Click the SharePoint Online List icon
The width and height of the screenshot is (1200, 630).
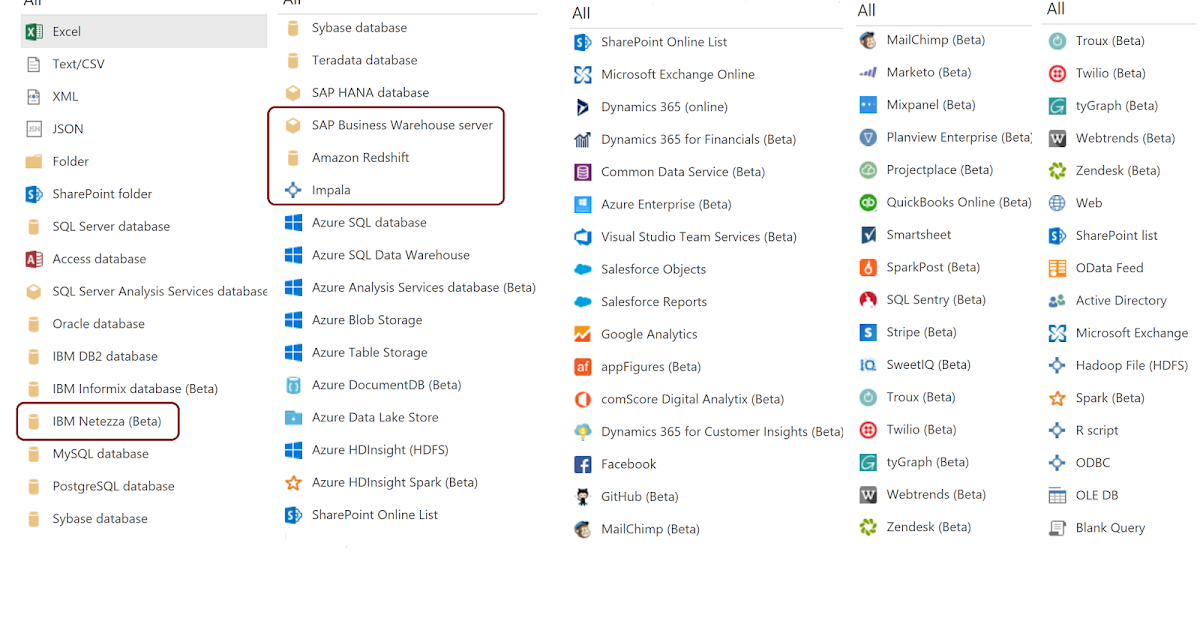tap(582, 41)
